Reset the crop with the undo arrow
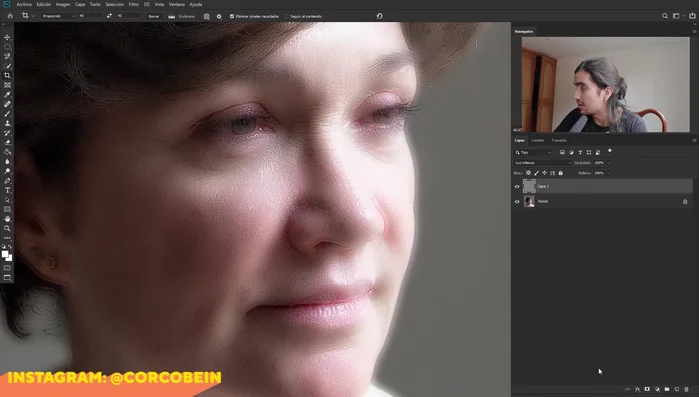Image resolution: width=699 pixels, height=397 pixels. coord(379,16)
